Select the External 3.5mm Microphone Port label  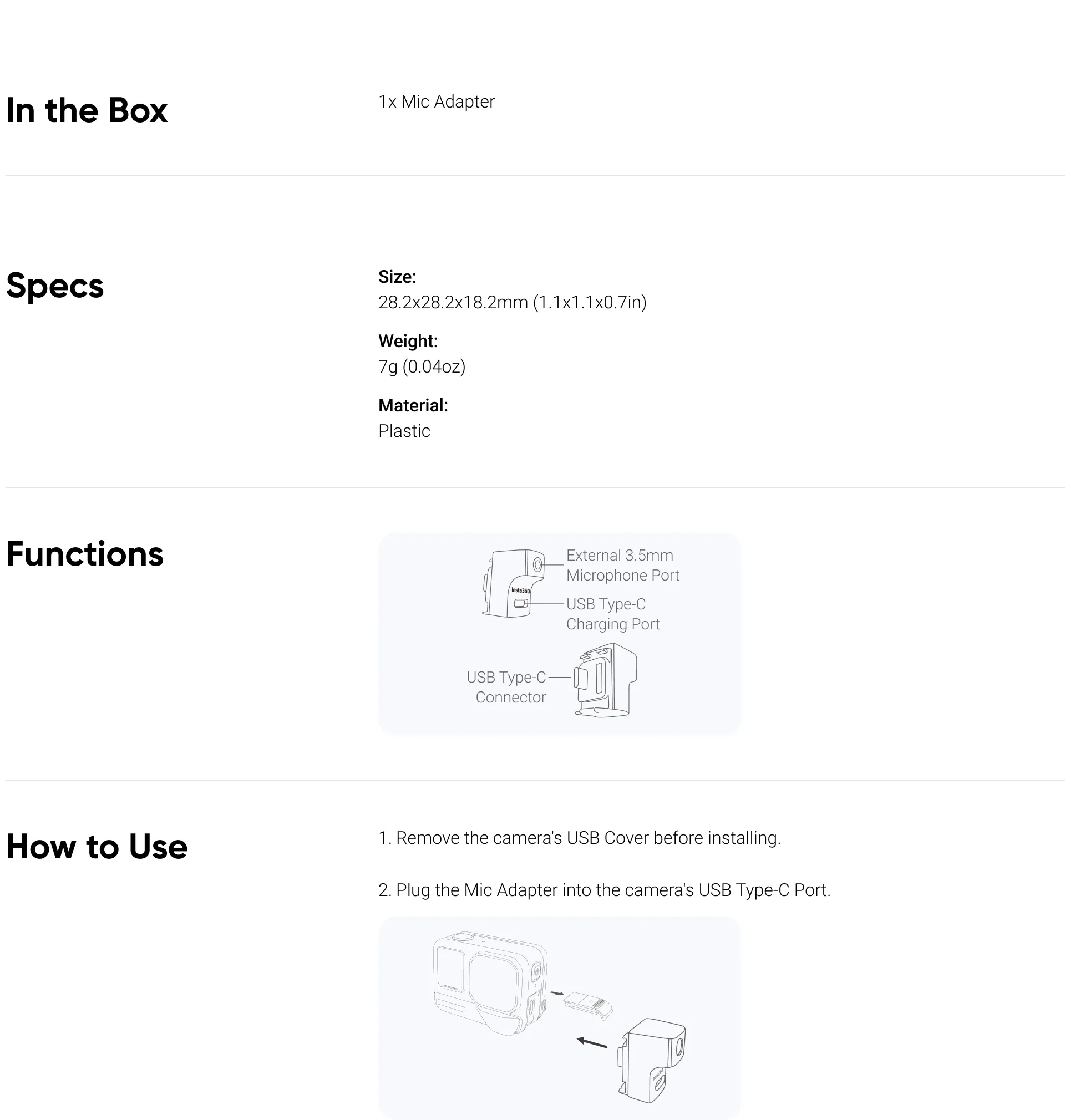point(623,565)
